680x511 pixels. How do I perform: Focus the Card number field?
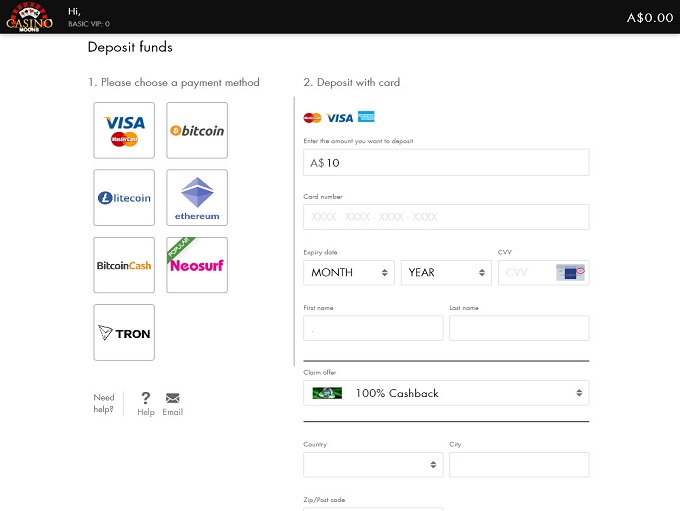pyautogui.click(x=446, y=217)
